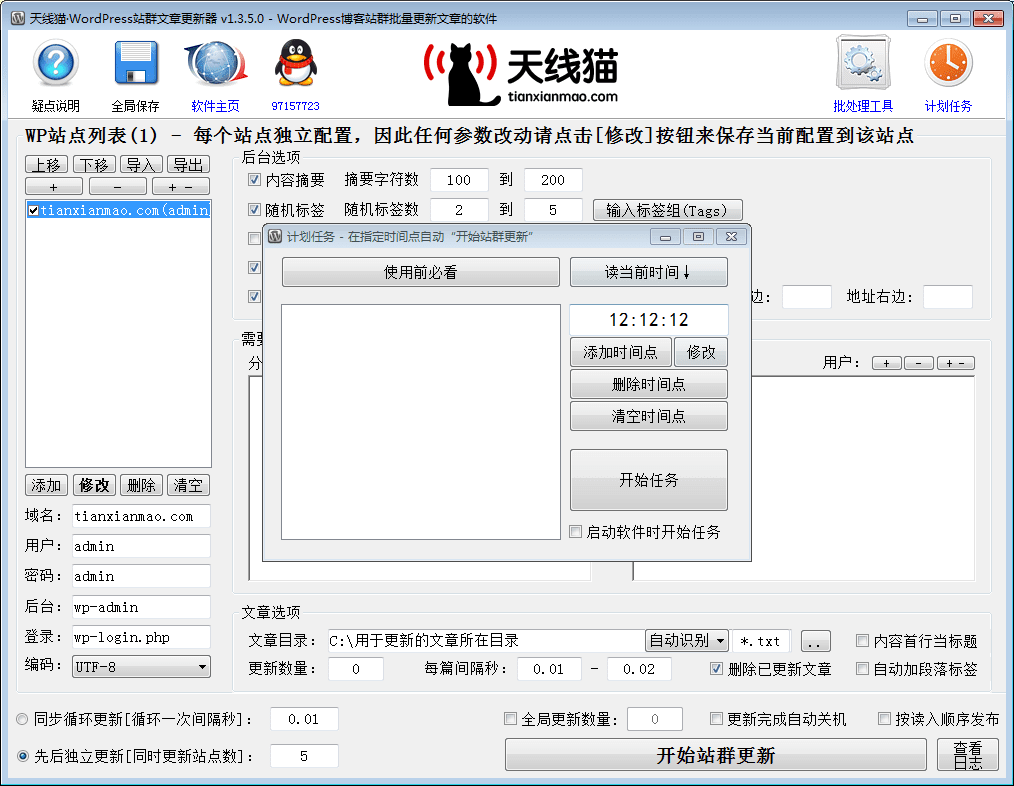This screenshot has width=1014, height=786.
Task: Click the 删除 site button
Action: (x=141, y=485)
